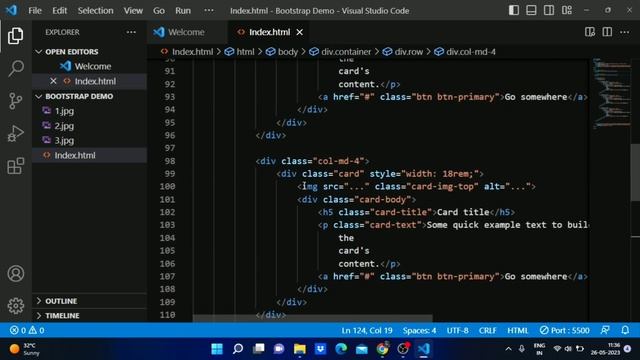Open 2.jpg in the file explorer

point(89,126)
